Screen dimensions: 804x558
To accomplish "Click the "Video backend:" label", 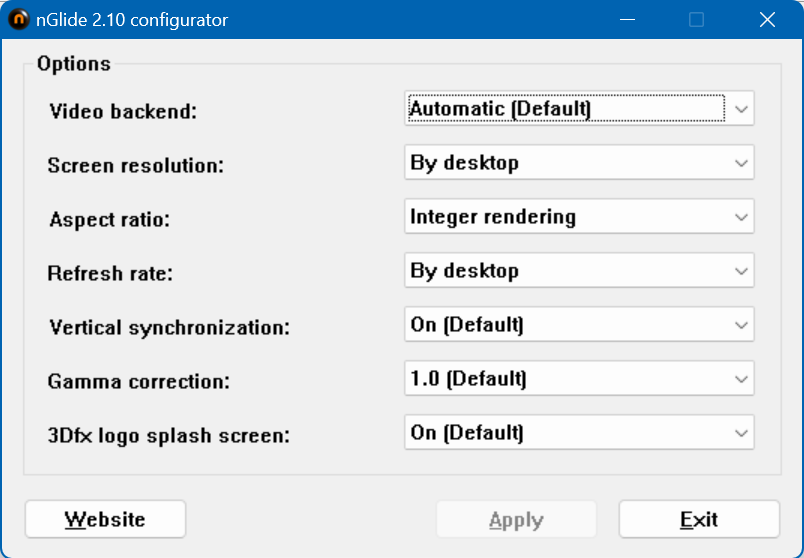I will coord(123,112).
